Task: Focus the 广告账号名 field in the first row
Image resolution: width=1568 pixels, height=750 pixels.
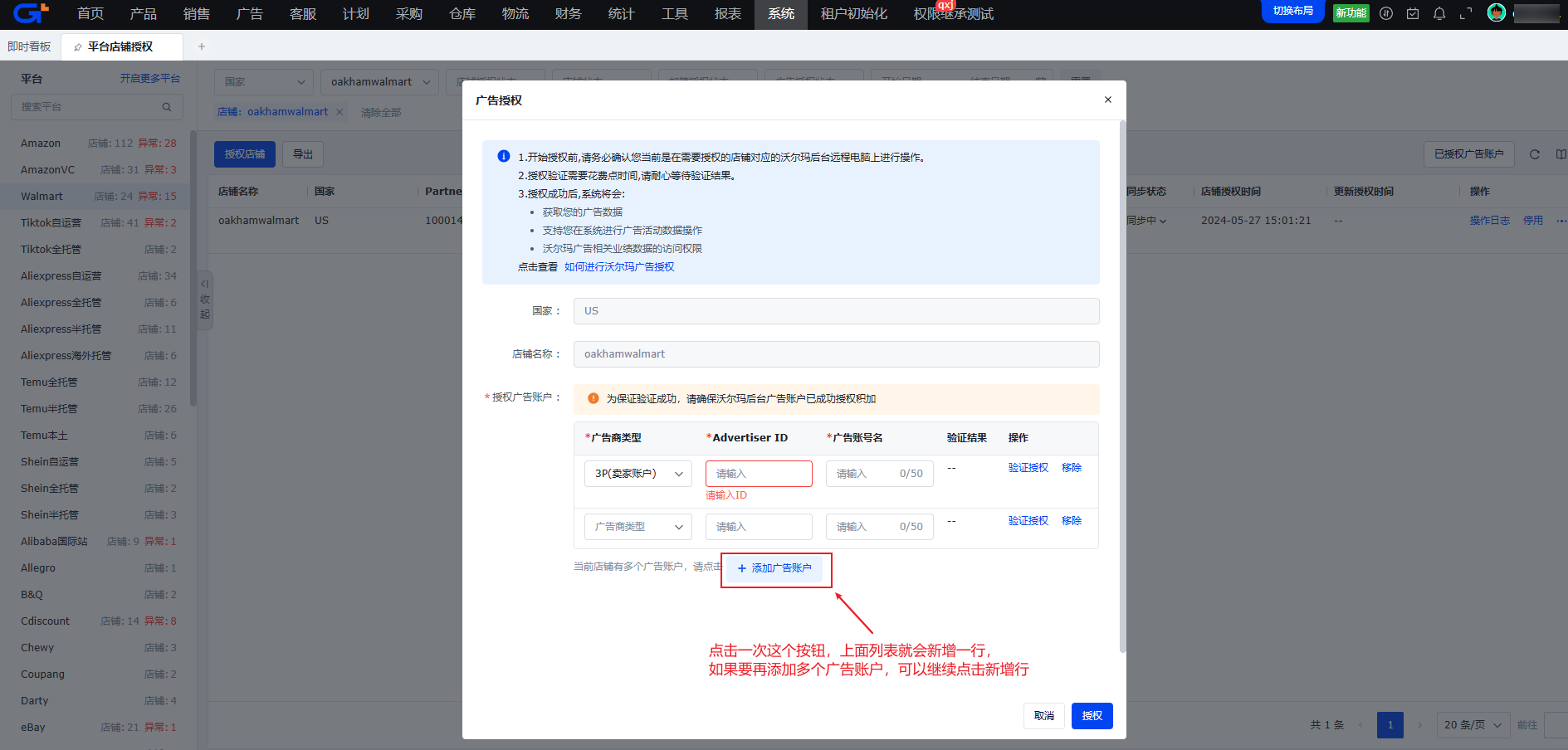Action: point(880,474)
